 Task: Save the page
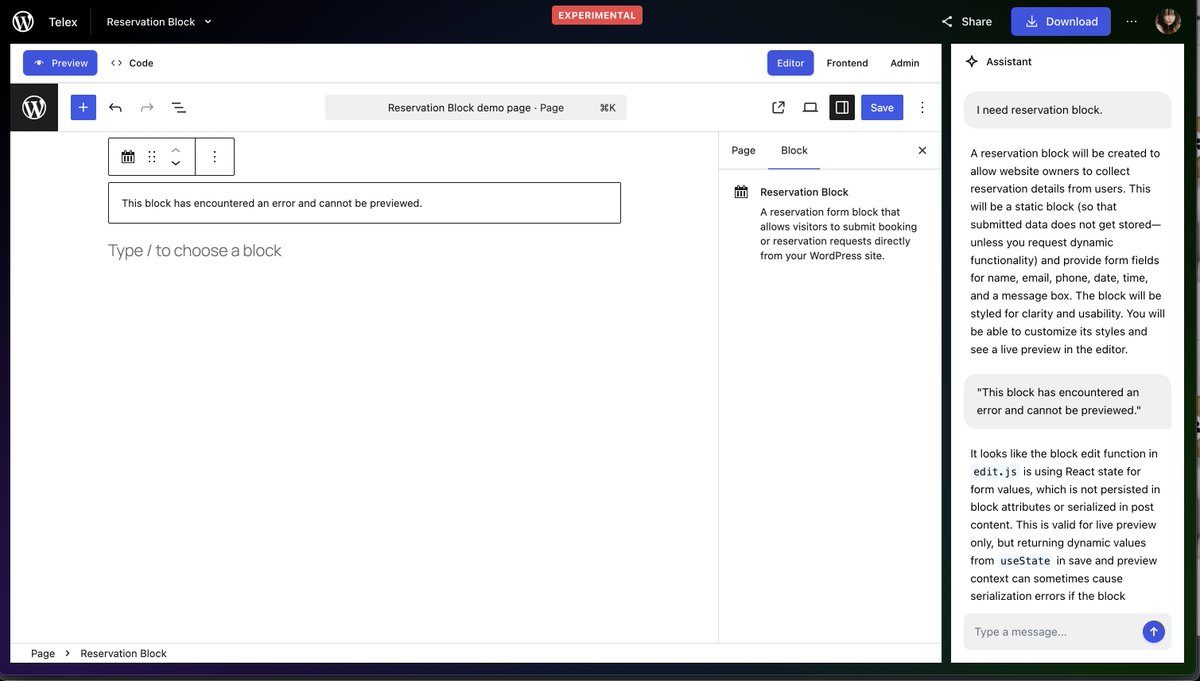click(x=882, y=107)
